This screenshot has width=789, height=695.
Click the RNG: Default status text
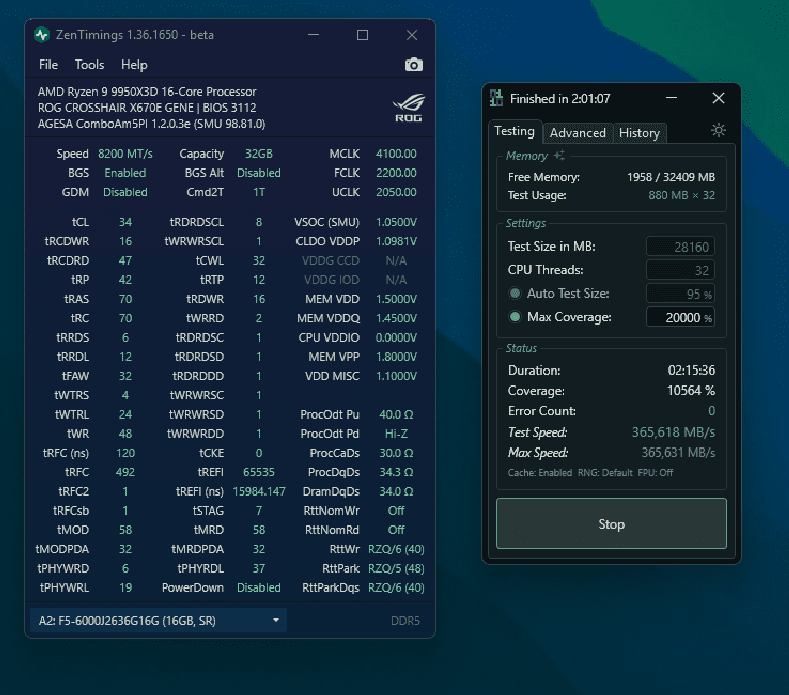pyautogui.click(x=605, y=473)
